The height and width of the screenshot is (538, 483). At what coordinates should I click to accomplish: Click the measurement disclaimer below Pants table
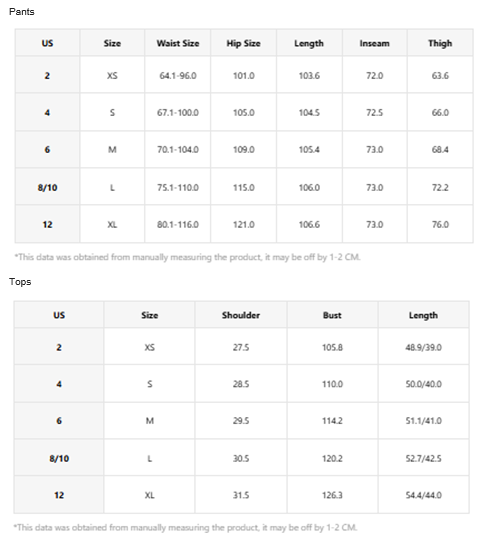187,257
